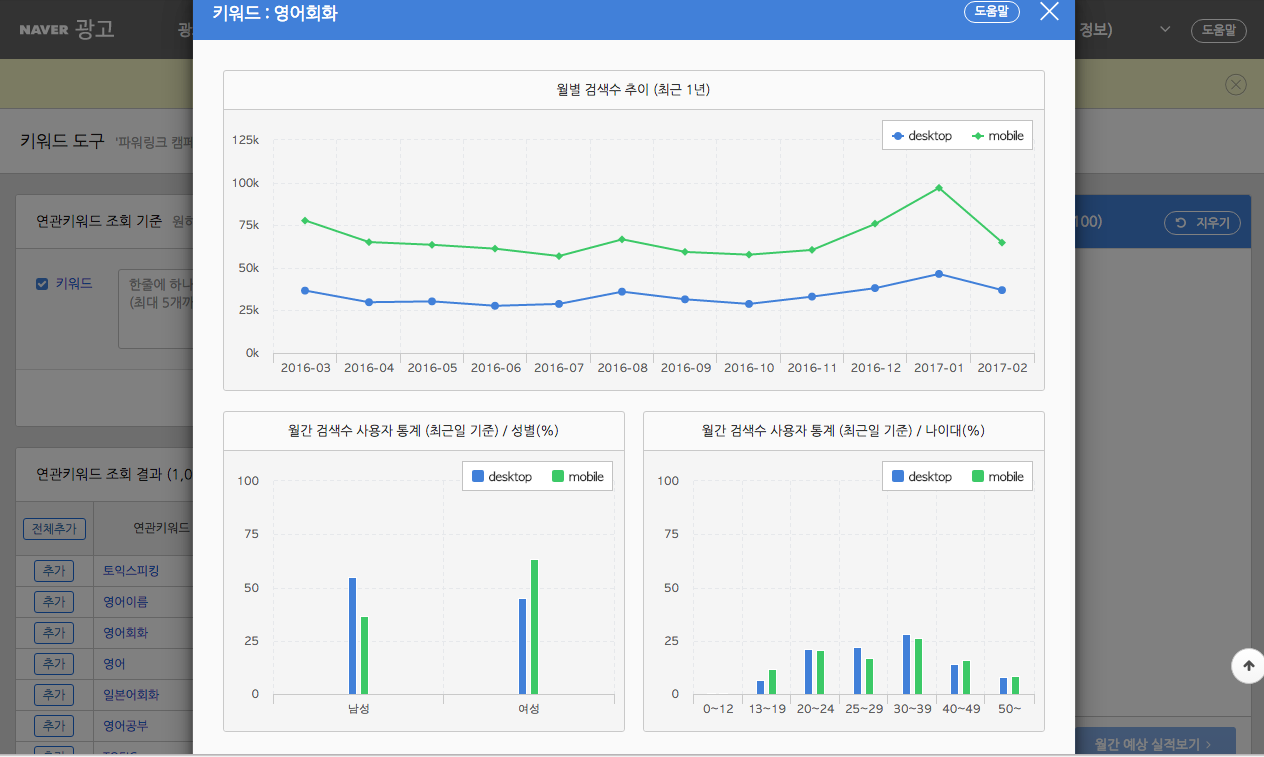
Task: Select the desktop bar for 남성
Action: 353,635
